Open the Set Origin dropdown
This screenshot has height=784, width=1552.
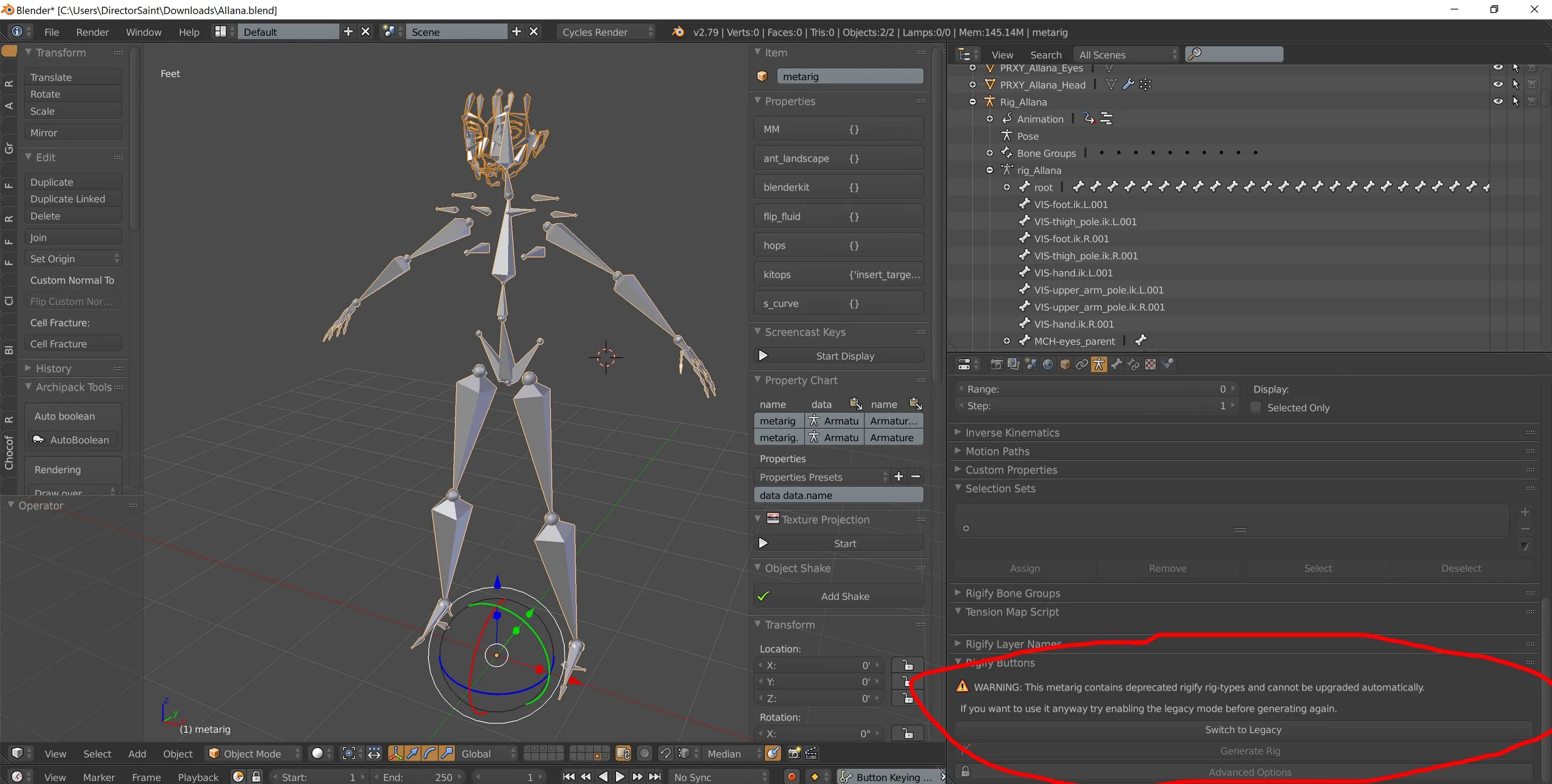(73, 259)
